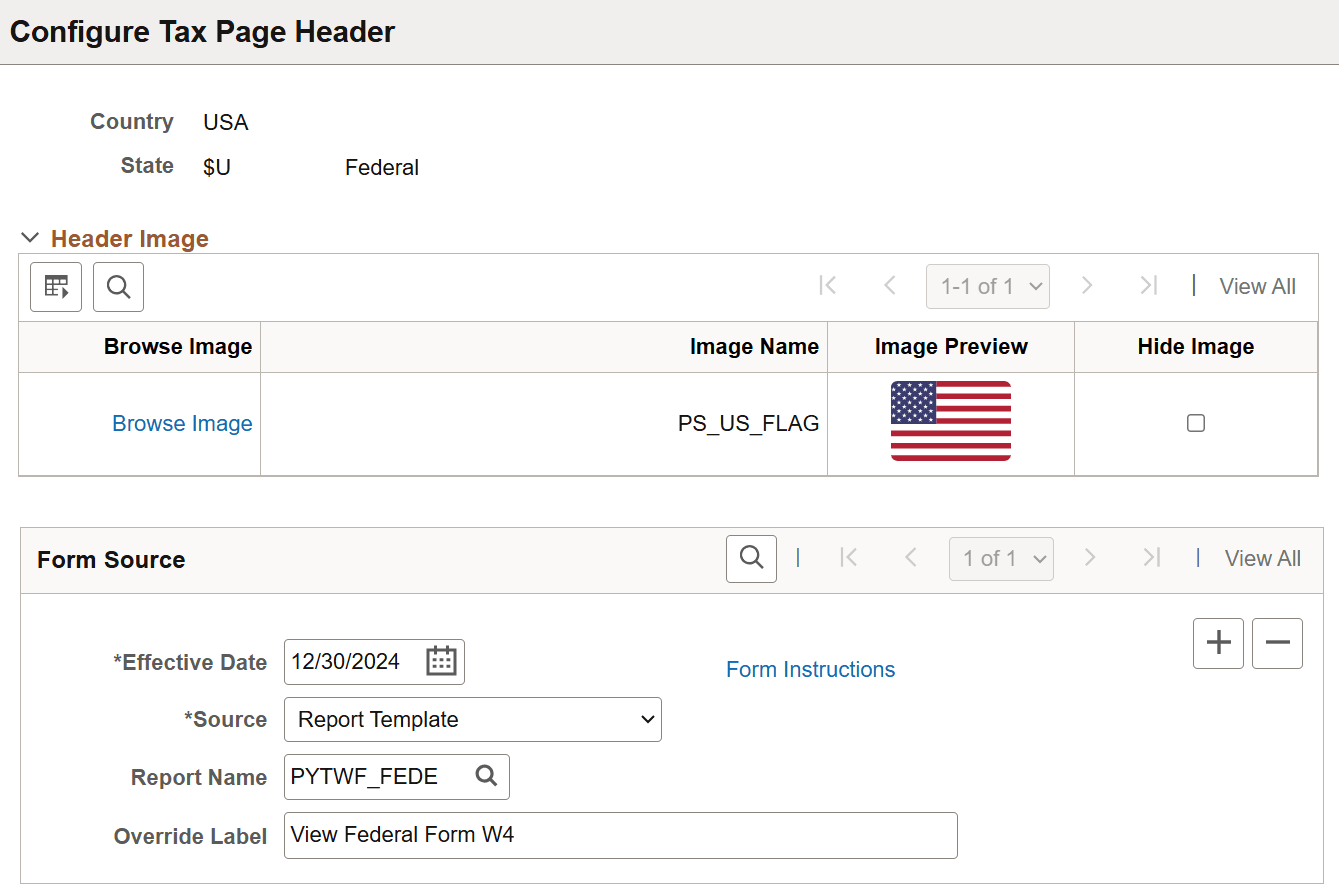
Task: Click inside the Override Label field
Action: coord(620,835)
